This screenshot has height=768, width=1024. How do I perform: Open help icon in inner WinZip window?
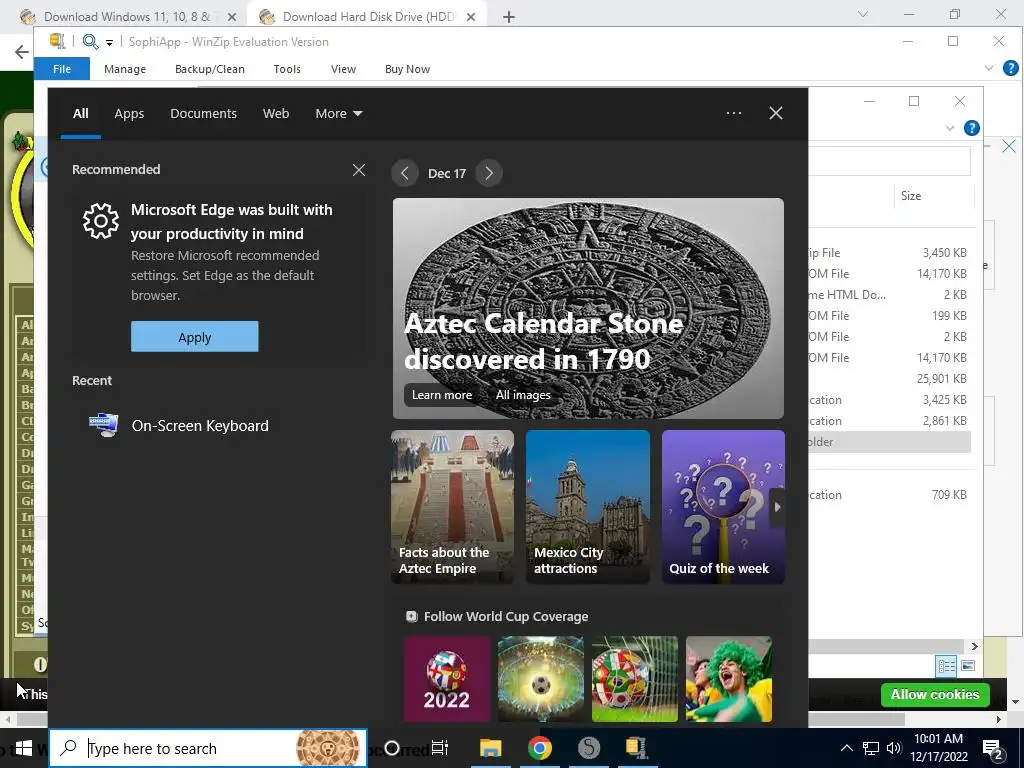click(972, 128)
